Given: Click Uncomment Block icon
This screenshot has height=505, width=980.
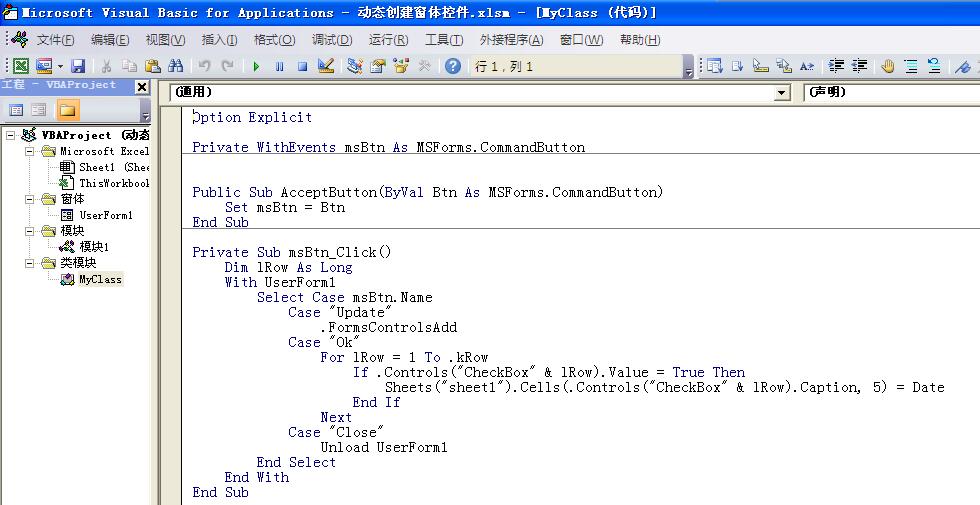Looking at the screenshot, I should [x=934, y=66].
